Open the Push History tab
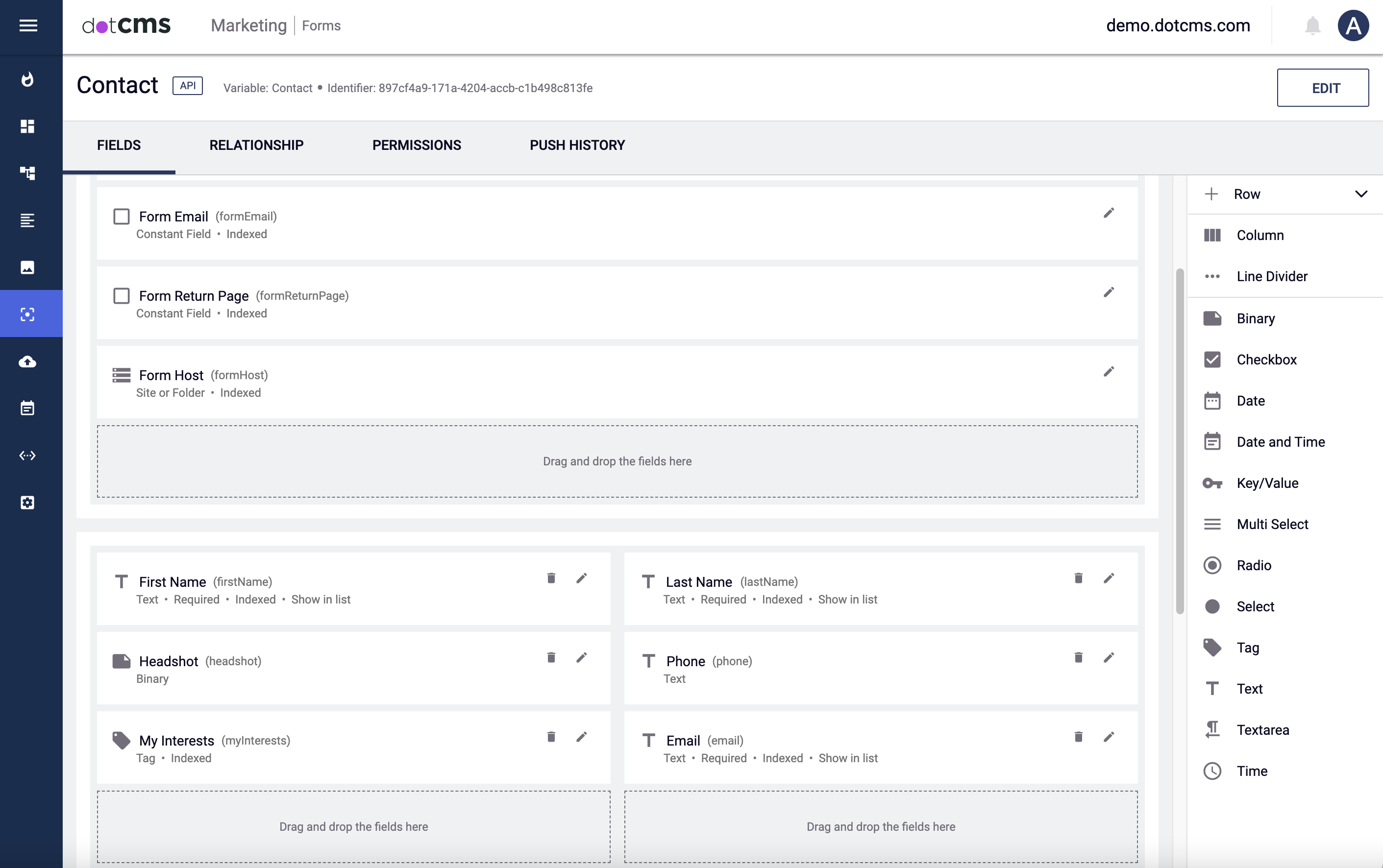The width and height of the screenshot is (1383, 868). click(x=577, y=145)
